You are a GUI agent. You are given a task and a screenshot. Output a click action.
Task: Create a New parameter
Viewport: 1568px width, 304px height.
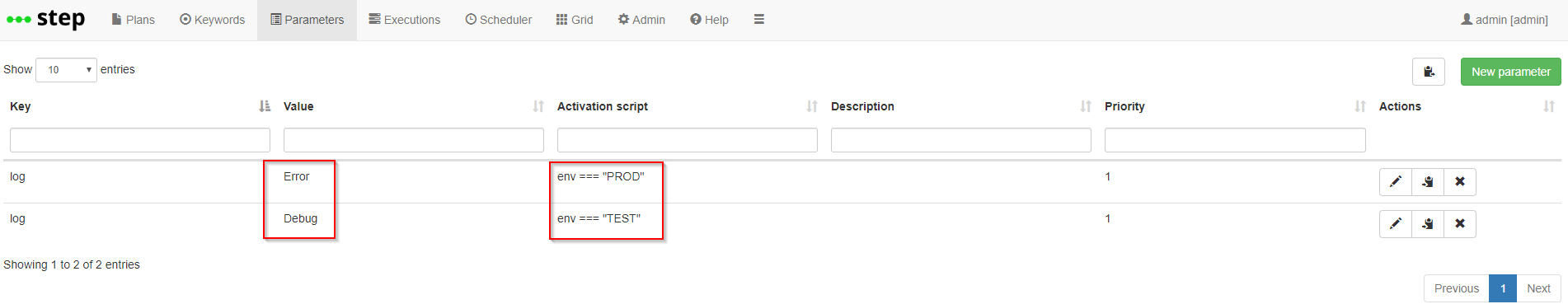[x=1511, y=72]
